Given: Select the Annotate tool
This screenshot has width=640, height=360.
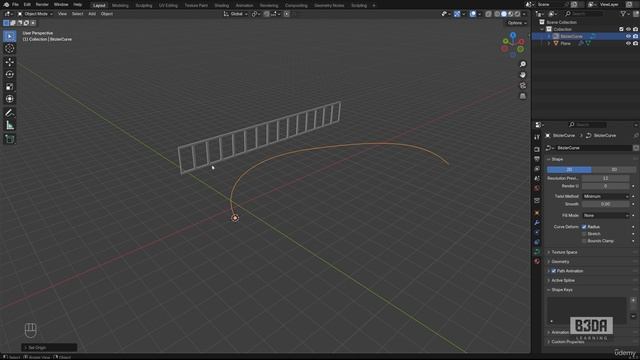Looking at the screenshot, I should [x=10, y=113].
